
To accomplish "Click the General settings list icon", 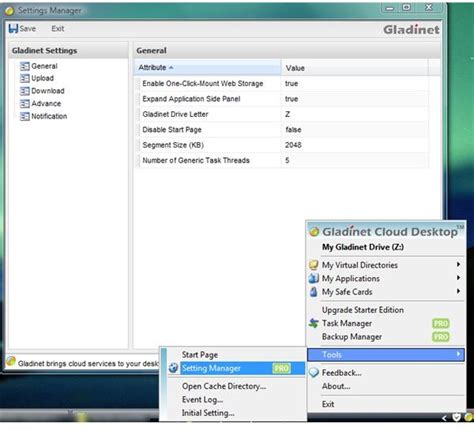I will (24, 66).
